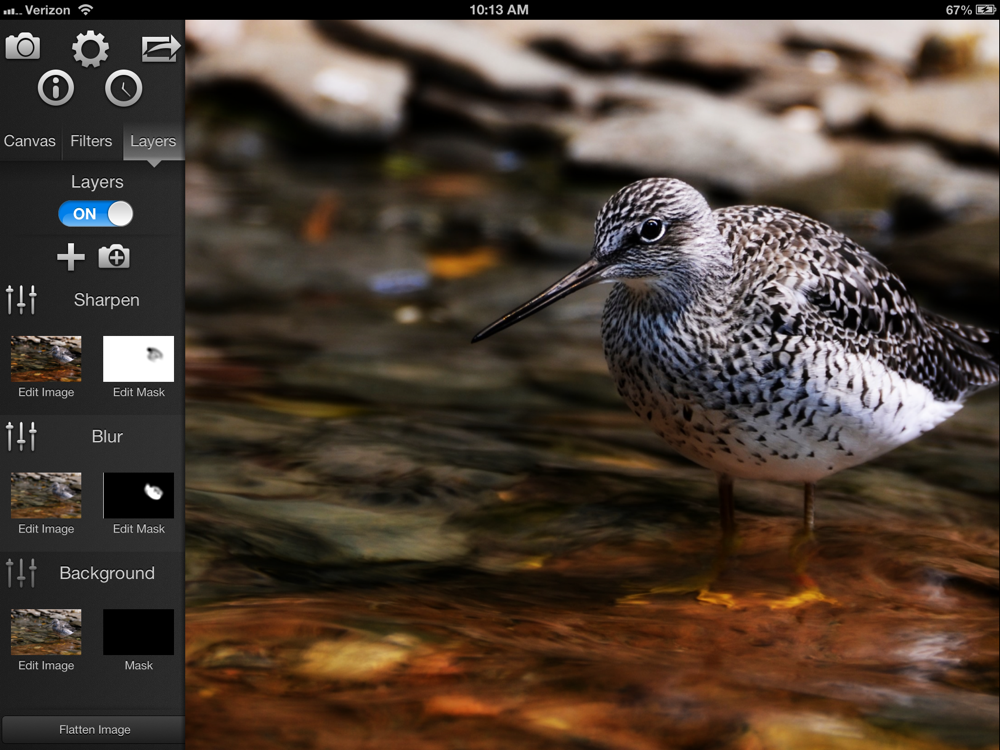Select the Background layer name
This screenshot has height=750, width=1000.
(x=107, y=573)
